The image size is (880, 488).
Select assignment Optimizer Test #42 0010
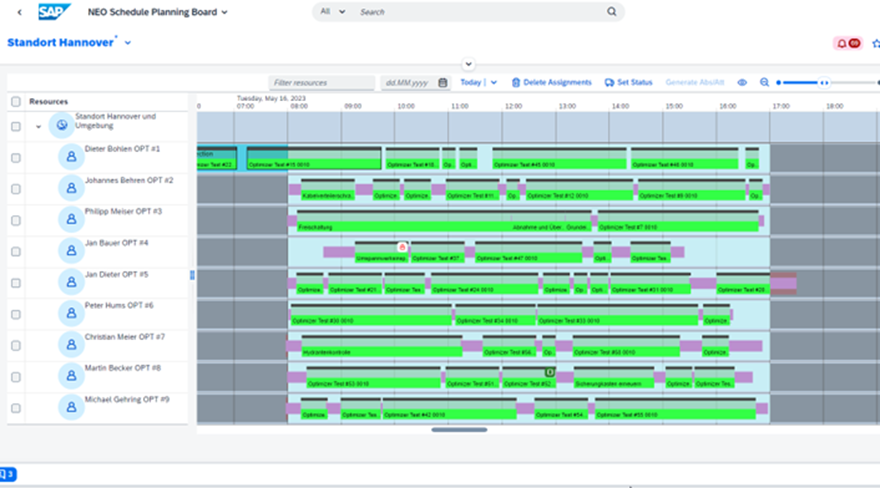[450, 409]
